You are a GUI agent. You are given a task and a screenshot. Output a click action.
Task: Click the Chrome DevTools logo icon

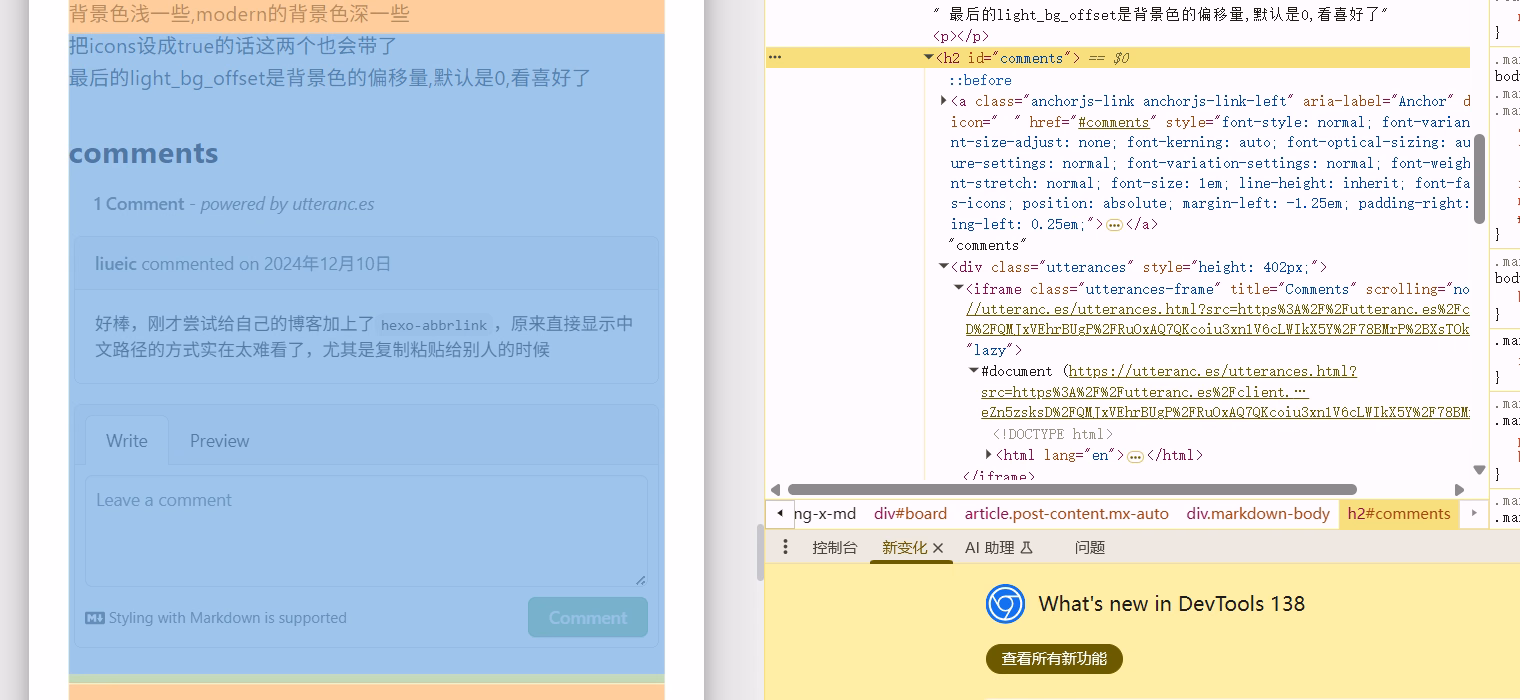1005,604
